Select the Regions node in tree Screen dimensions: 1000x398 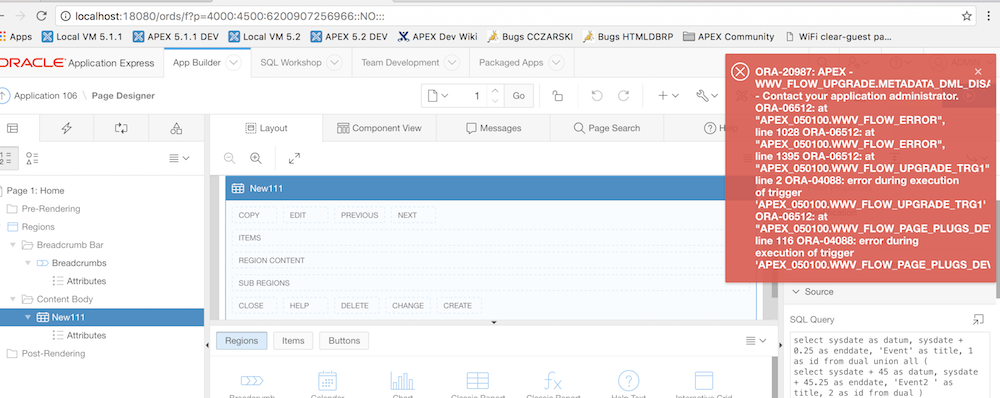point(38,226)
